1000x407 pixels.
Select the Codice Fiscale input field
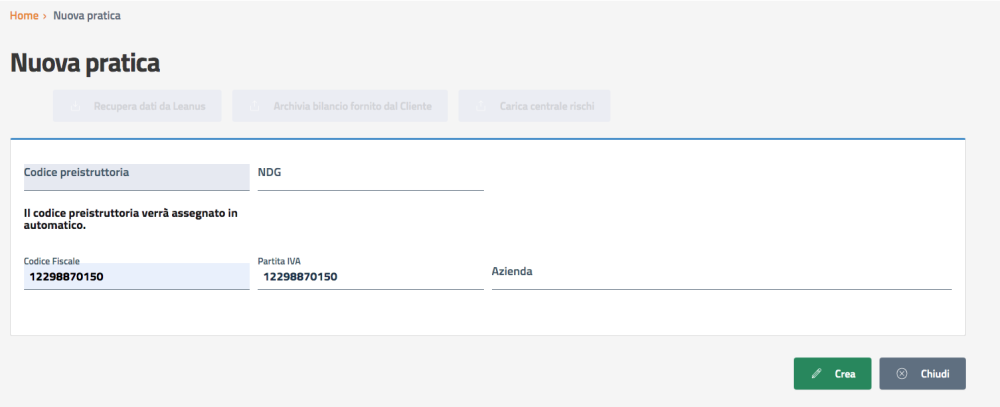(x=136, y=276)
